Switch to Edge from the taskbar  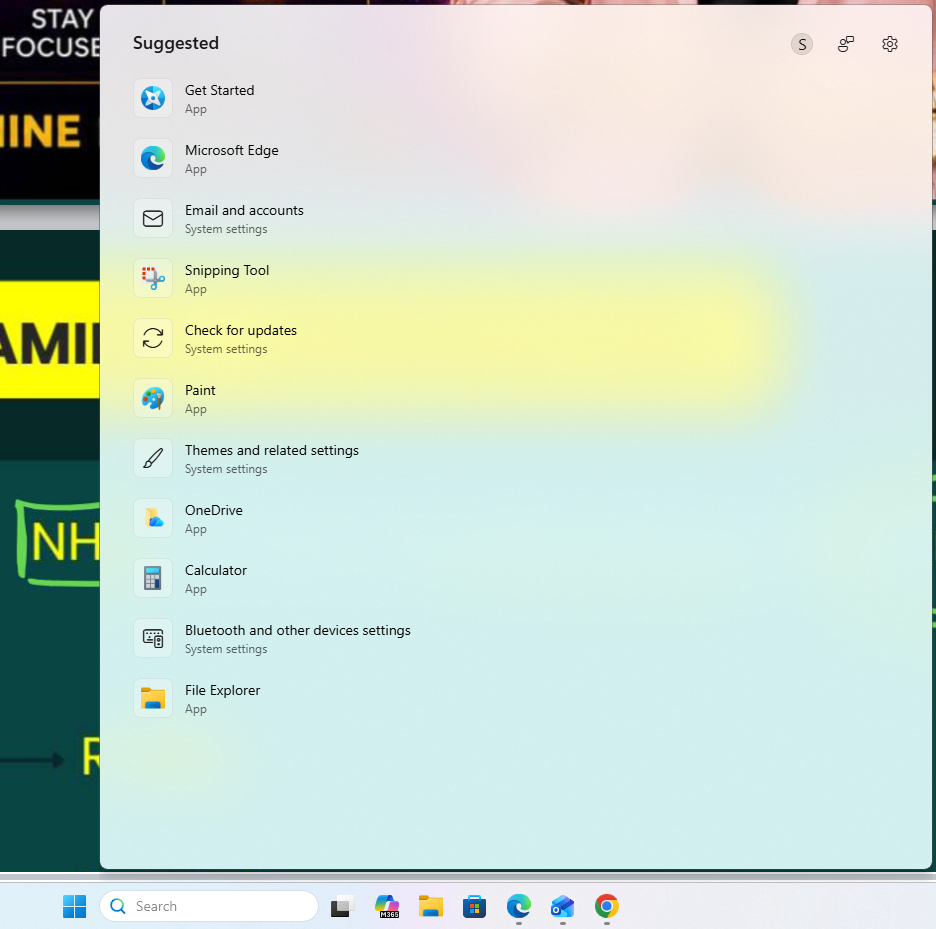point(519,906)
